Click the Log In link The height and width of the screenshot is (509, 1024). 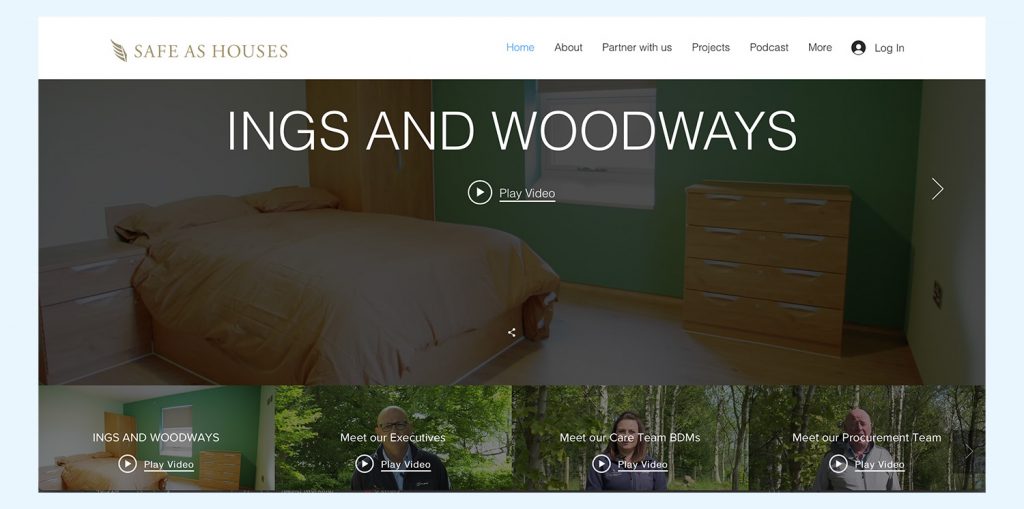click(889, 48)
